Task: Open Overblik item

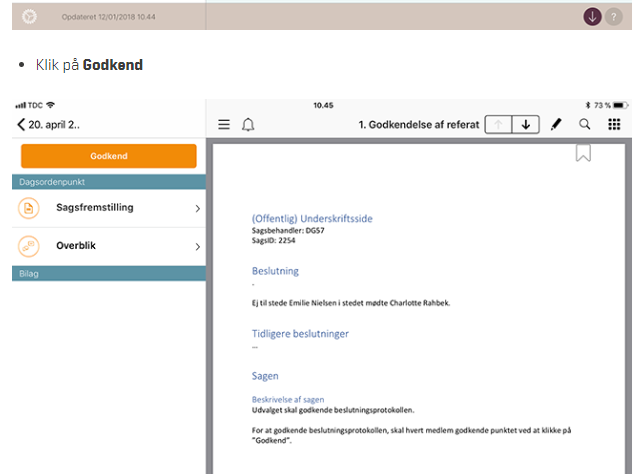Action: click(77, 246)
